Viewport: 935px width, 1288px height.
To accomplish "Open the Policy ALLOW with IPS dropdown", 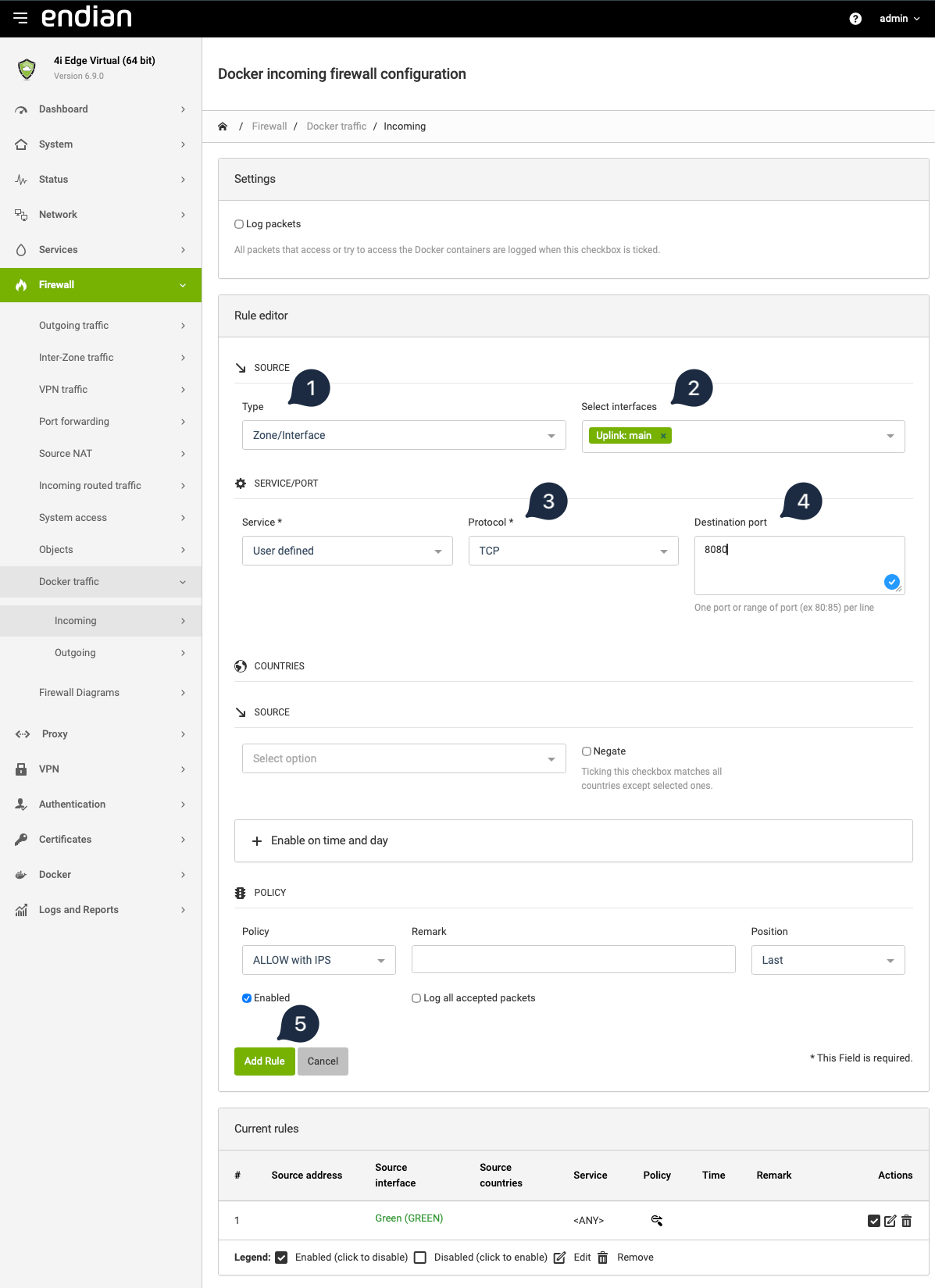I will click(319, 960).
